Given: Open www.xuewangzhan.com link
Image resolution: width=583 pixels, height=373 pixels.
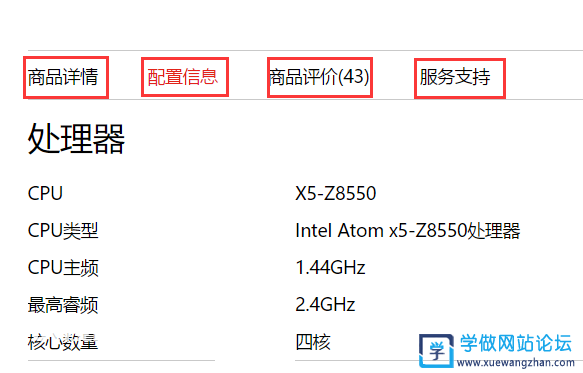Looking at the screenshot, I should click(516, 362).
